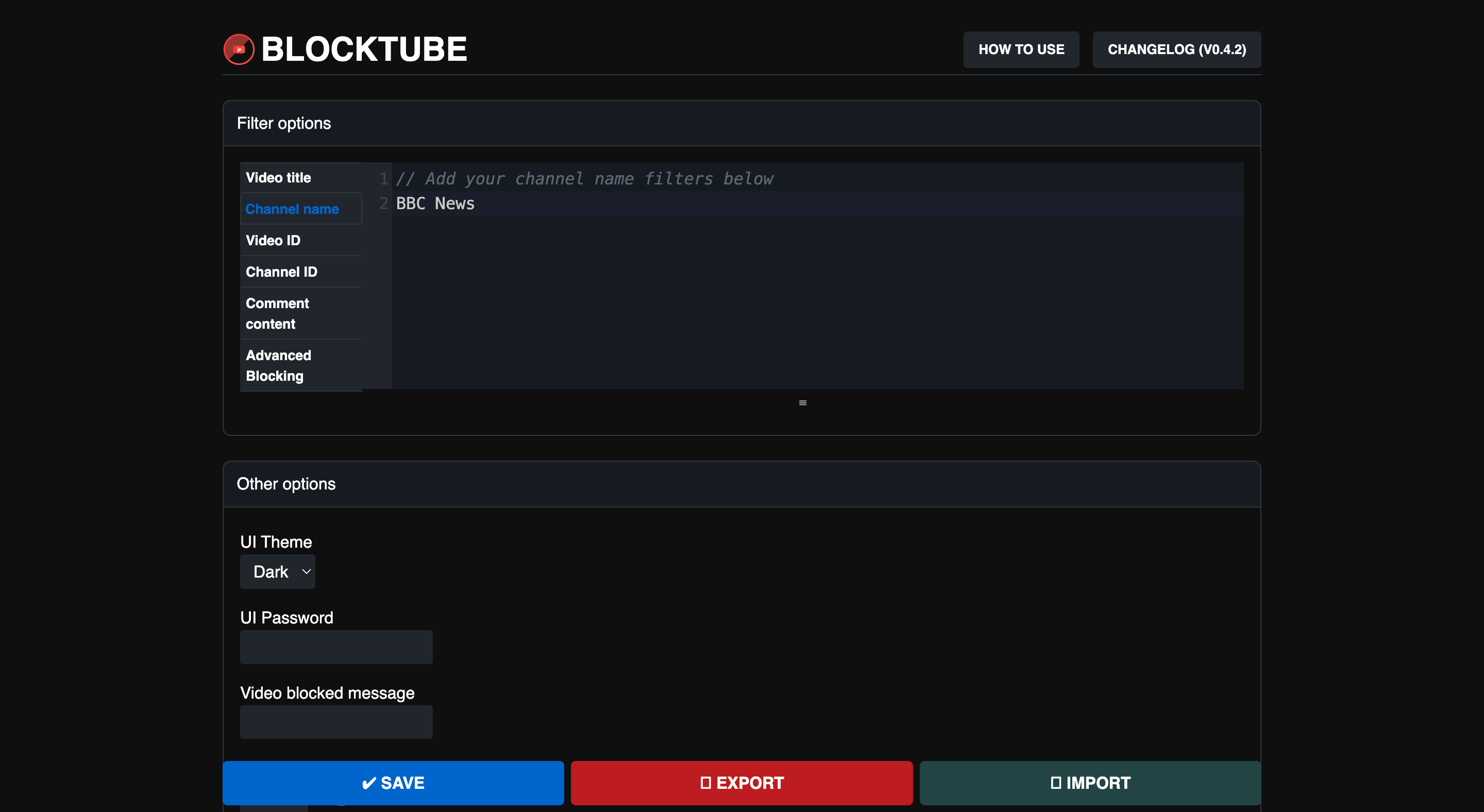Viewport: 1484px width, 812px height.
Task: Open the UI Theme dropdown
Action: coord(278,571)
